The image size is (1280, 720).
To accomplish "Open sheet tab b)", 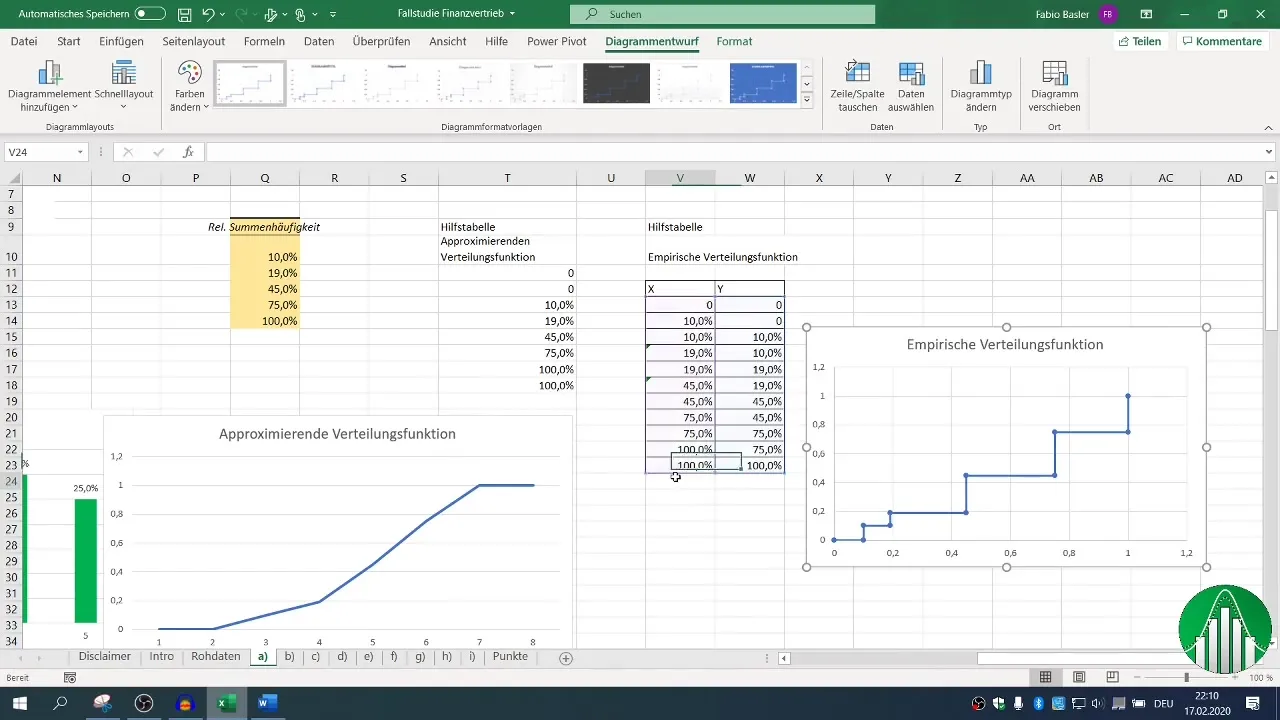I will tap(289, 657).
